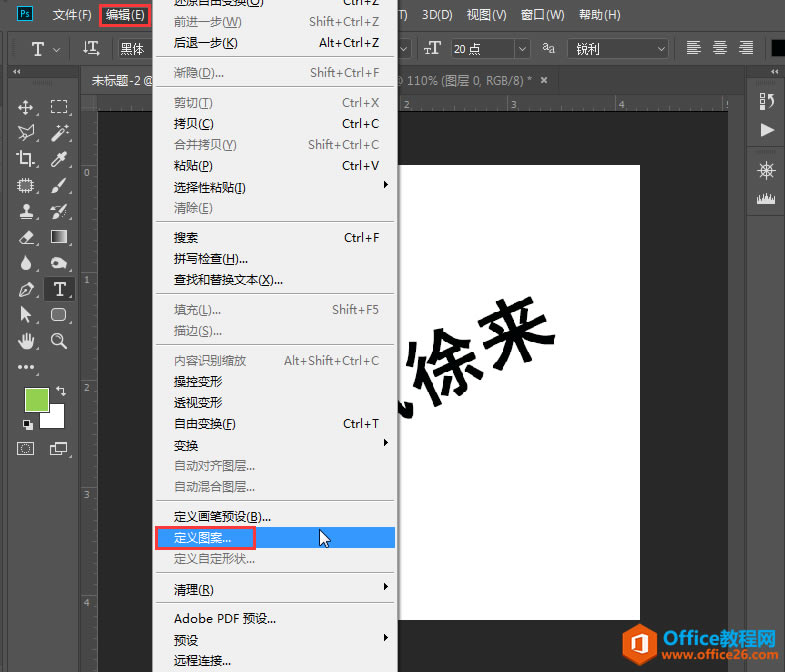Open the Edit Toolbar three-dots button
This screenshot has height=672, width=785.
(x=26, y=367)
